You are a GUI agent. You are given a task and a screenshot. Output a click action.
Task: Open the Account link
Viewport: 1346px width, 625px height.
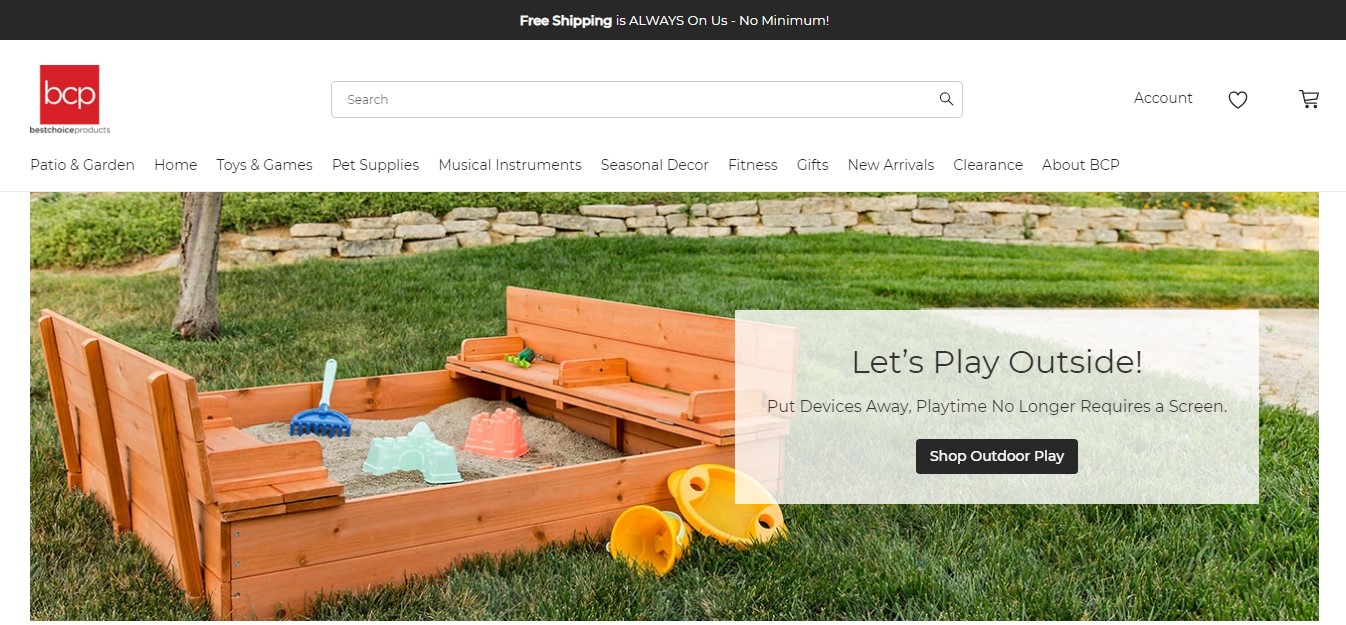click(1163, 98)
